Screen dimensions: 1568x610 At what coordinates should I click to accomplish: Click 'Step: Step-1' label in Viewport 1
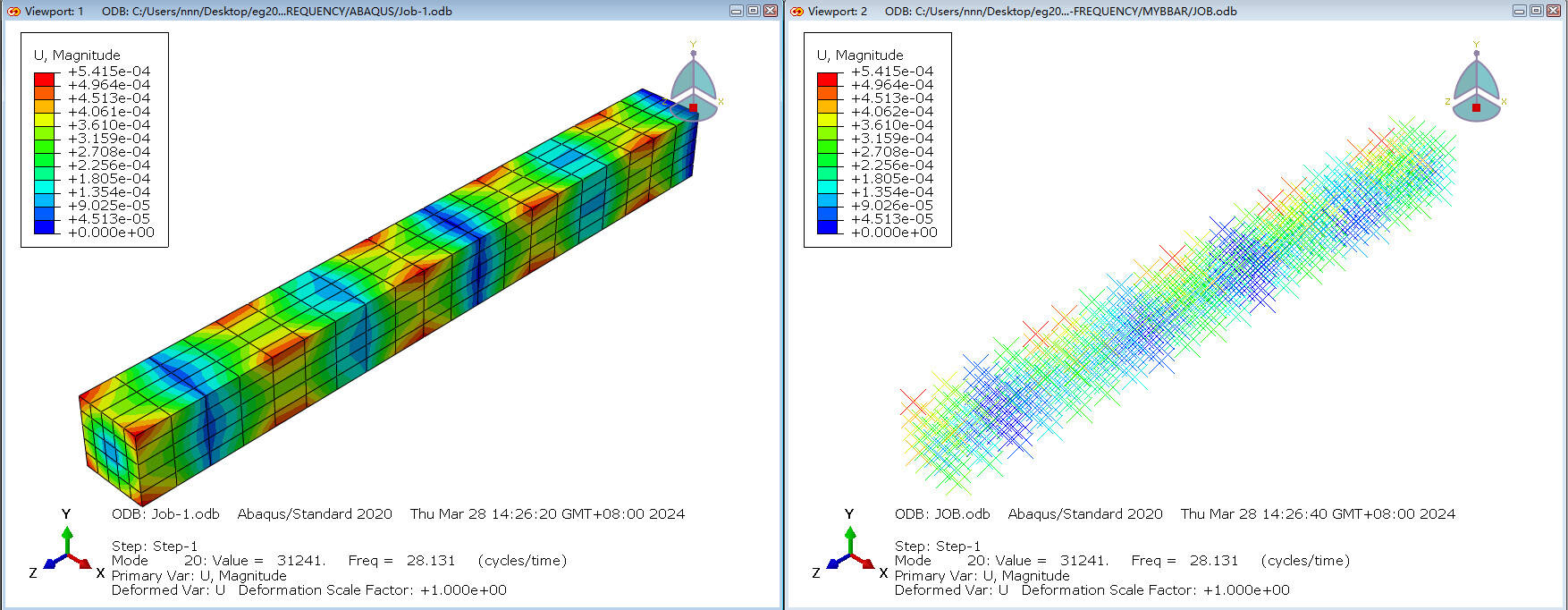pos(155,546)
